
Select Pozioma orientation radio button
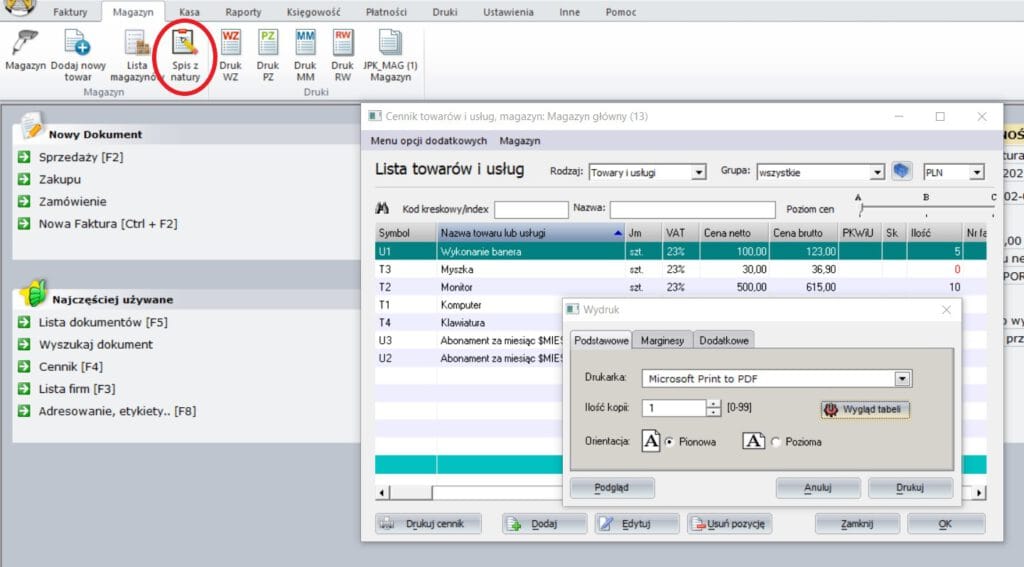[775, 442]
